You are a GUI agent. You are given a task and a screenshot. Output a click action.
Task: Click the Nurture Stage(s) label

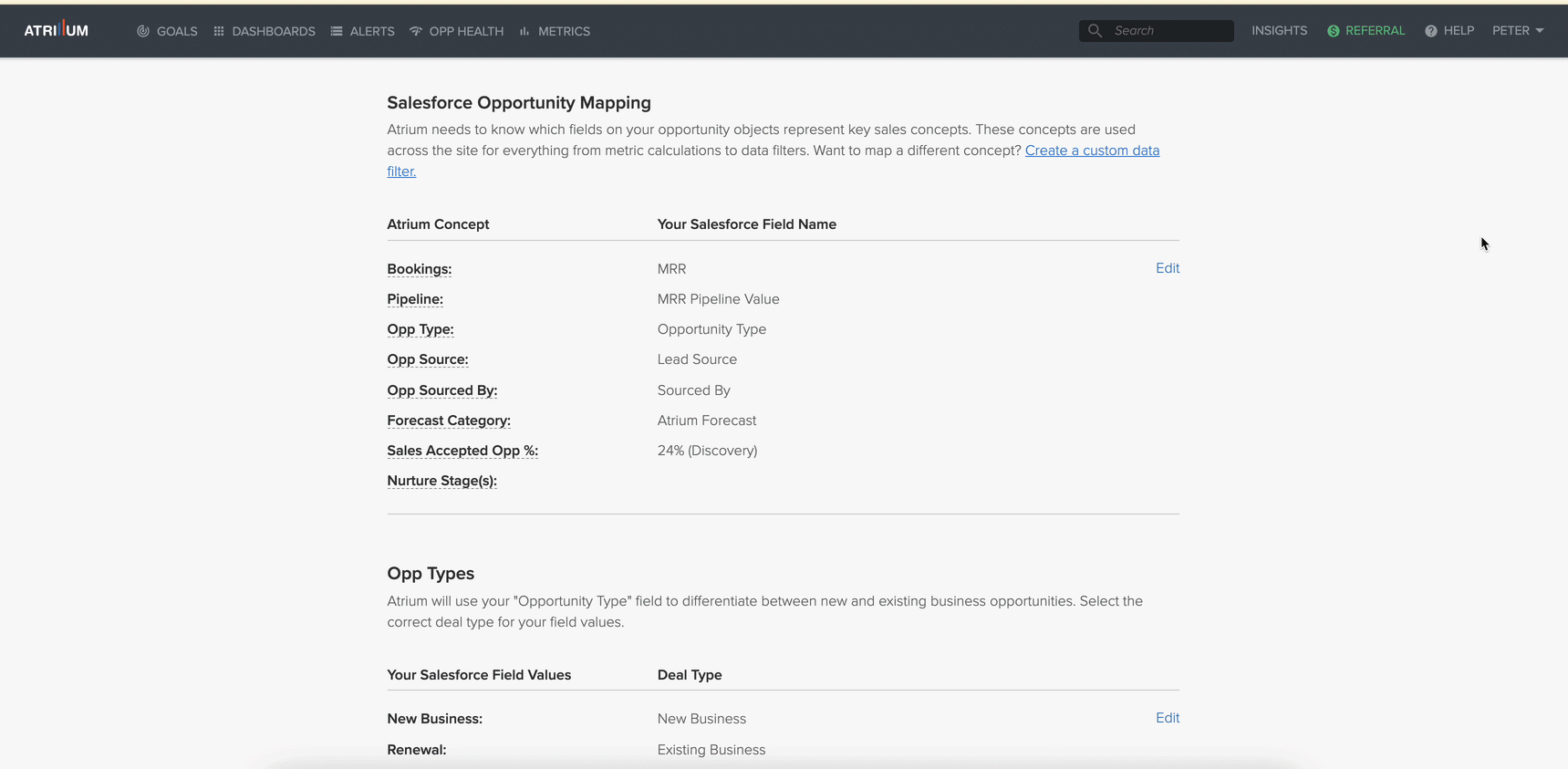(442, 481)
